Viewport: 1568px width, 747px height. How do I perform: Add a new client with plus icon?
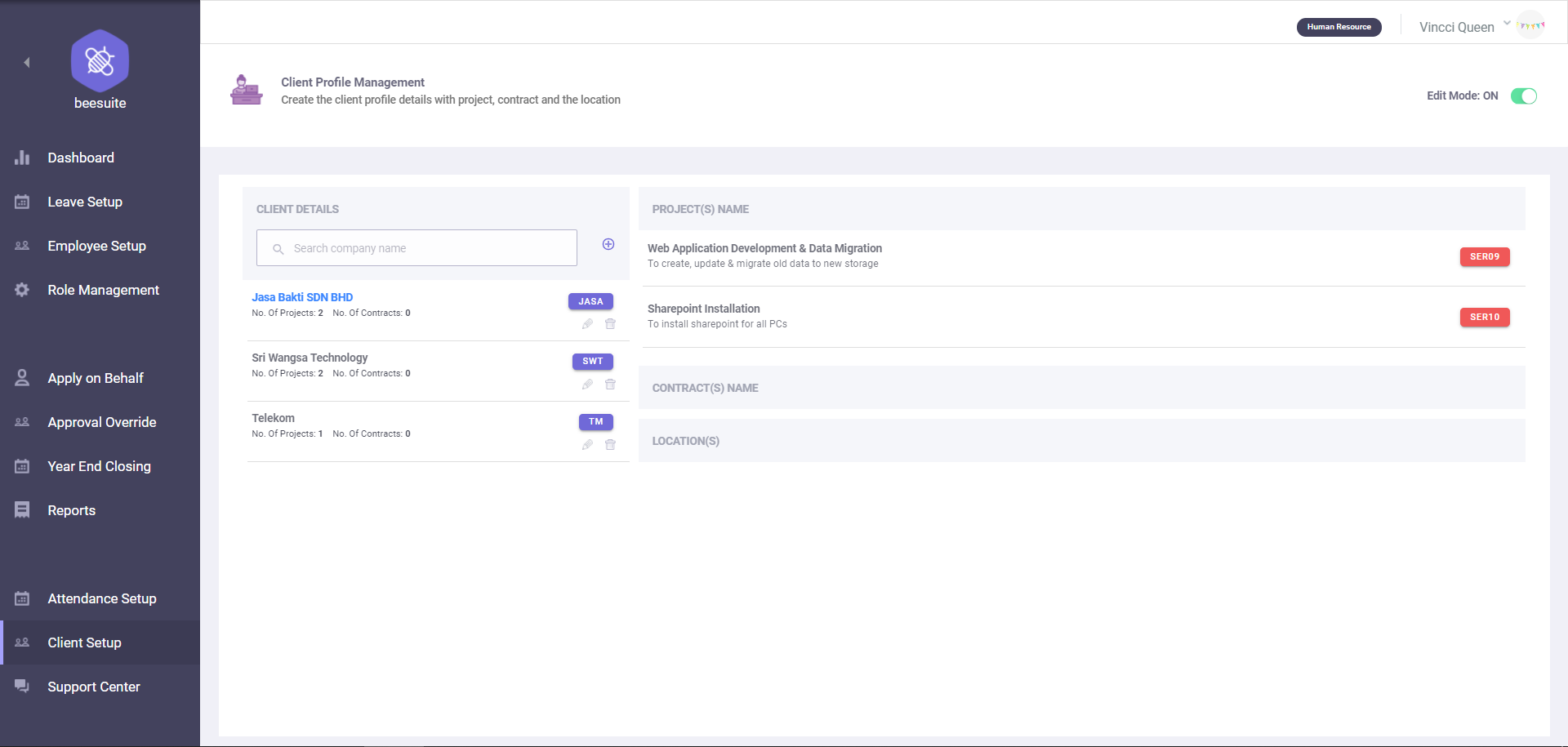(608, 244)
